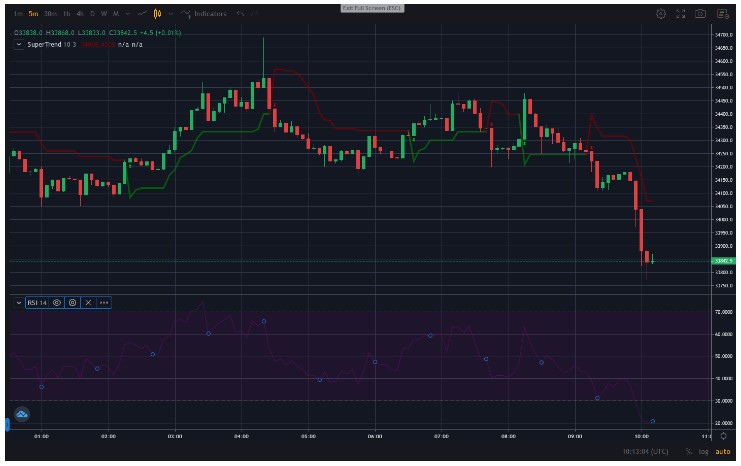
Task: Open RSI more options menu
Action: click(104, 302)
